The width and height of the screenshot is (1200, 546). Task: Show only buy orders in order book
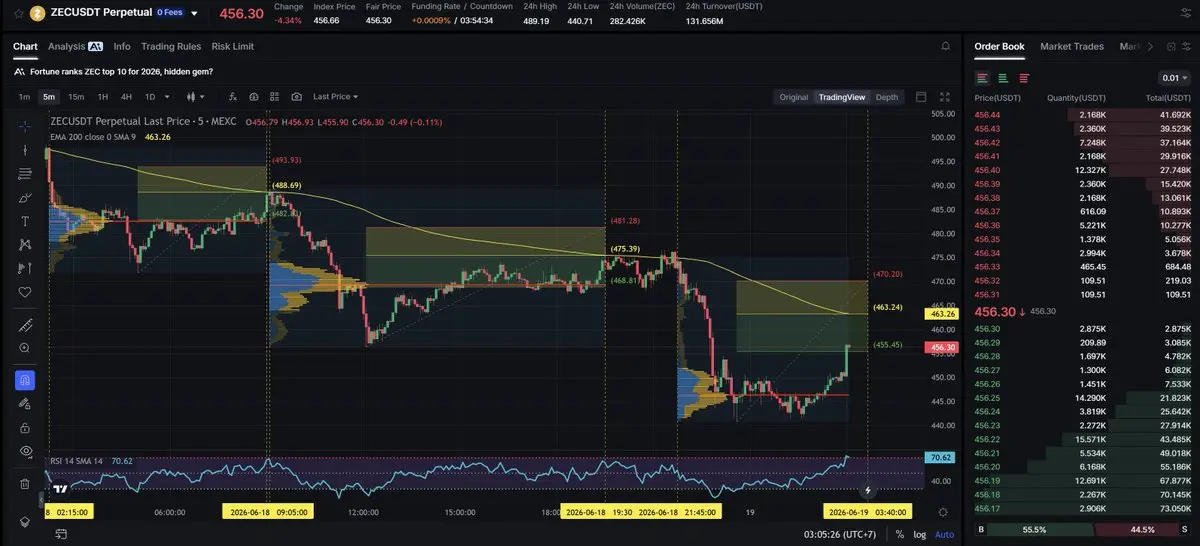pyautogui.click(x=1003, y=78)
